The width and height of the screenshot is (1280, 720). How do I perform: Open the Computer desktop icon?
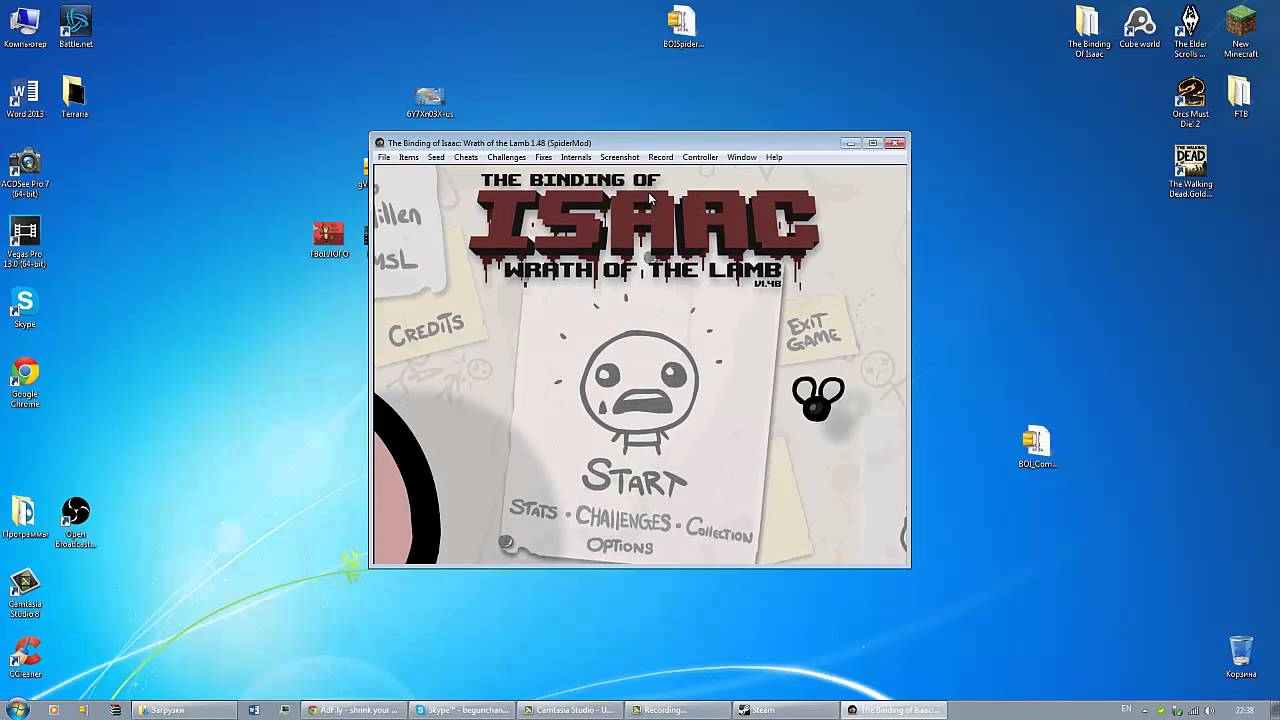pyautogui.click(x=25, y=28)
